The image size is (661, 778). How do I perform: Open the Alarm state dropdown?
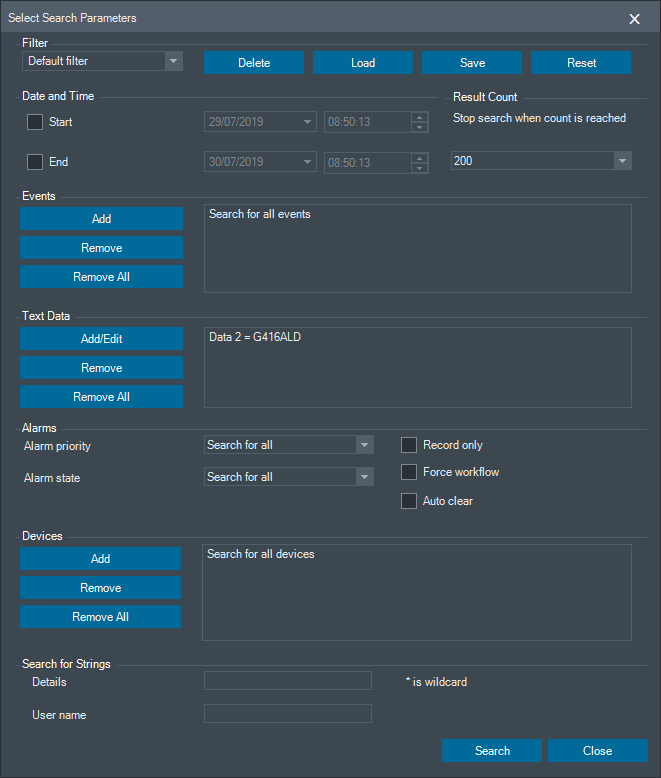[x=364, y=477]
